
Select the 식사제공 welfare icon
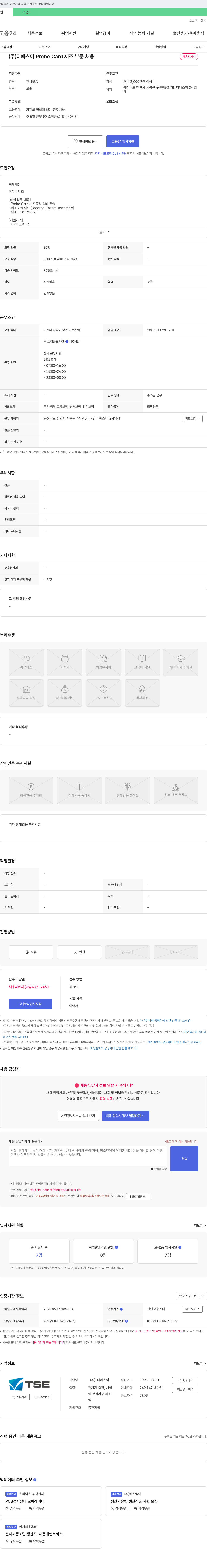coord(142,693)
